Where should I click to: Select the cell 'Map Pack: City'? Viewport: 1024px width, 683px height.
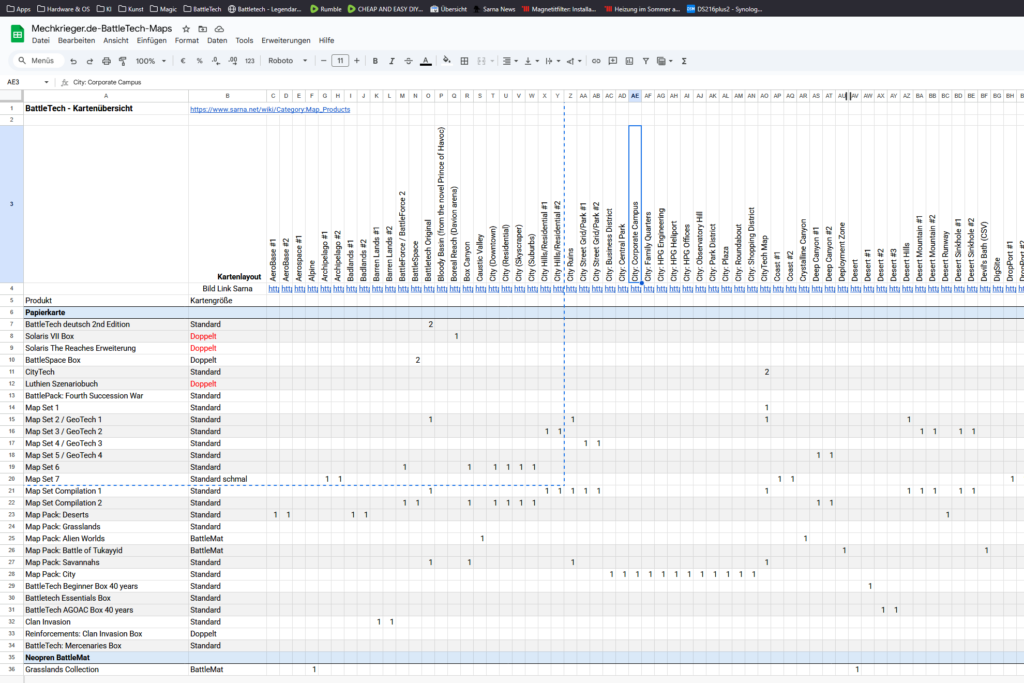[x=106, y=575]
